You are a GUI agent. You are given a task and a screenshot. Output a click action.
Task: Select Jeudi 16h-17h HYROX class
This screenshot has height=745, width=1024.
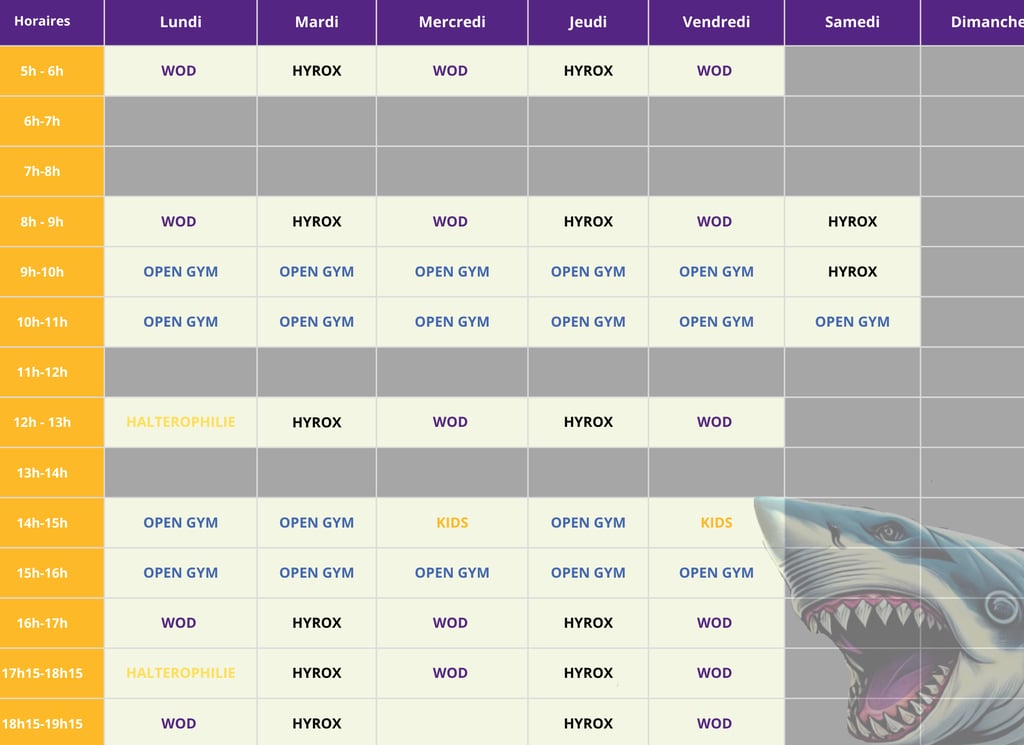pos(588,623)
